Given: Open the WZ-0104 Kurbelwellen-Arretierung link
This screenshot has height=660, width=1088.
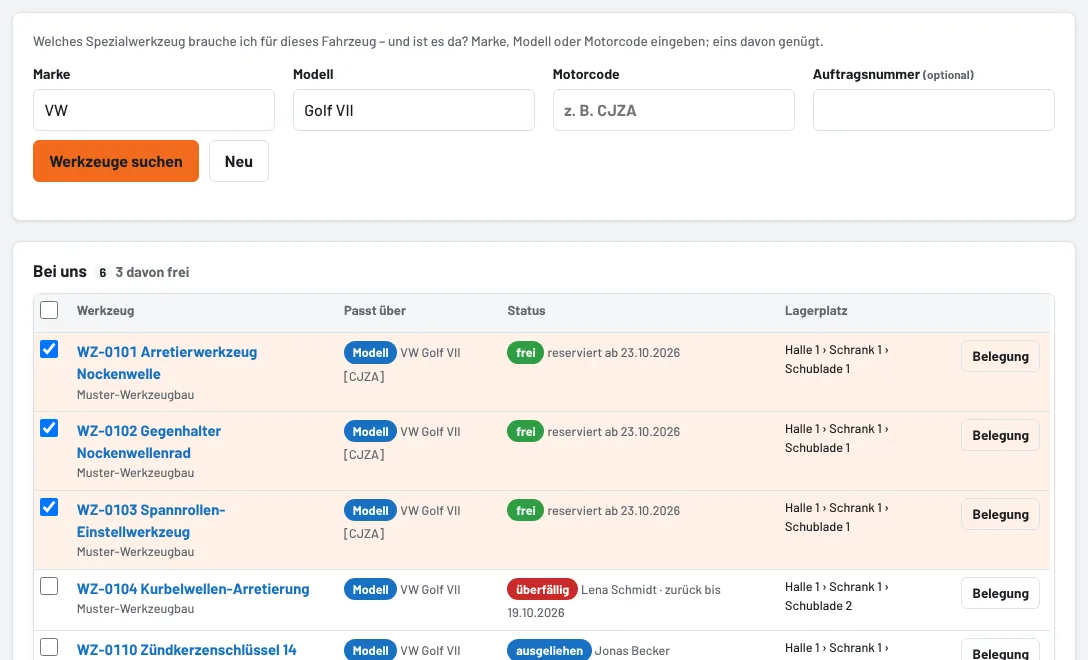Looking at the screenshot, I should [193, 589].
